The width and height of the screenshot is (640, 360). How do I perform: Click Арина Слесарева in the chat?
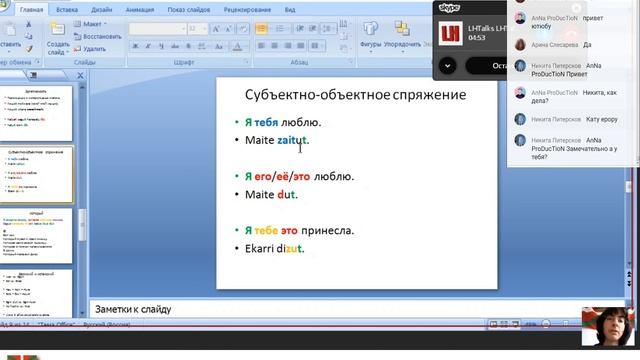(554, 45)
